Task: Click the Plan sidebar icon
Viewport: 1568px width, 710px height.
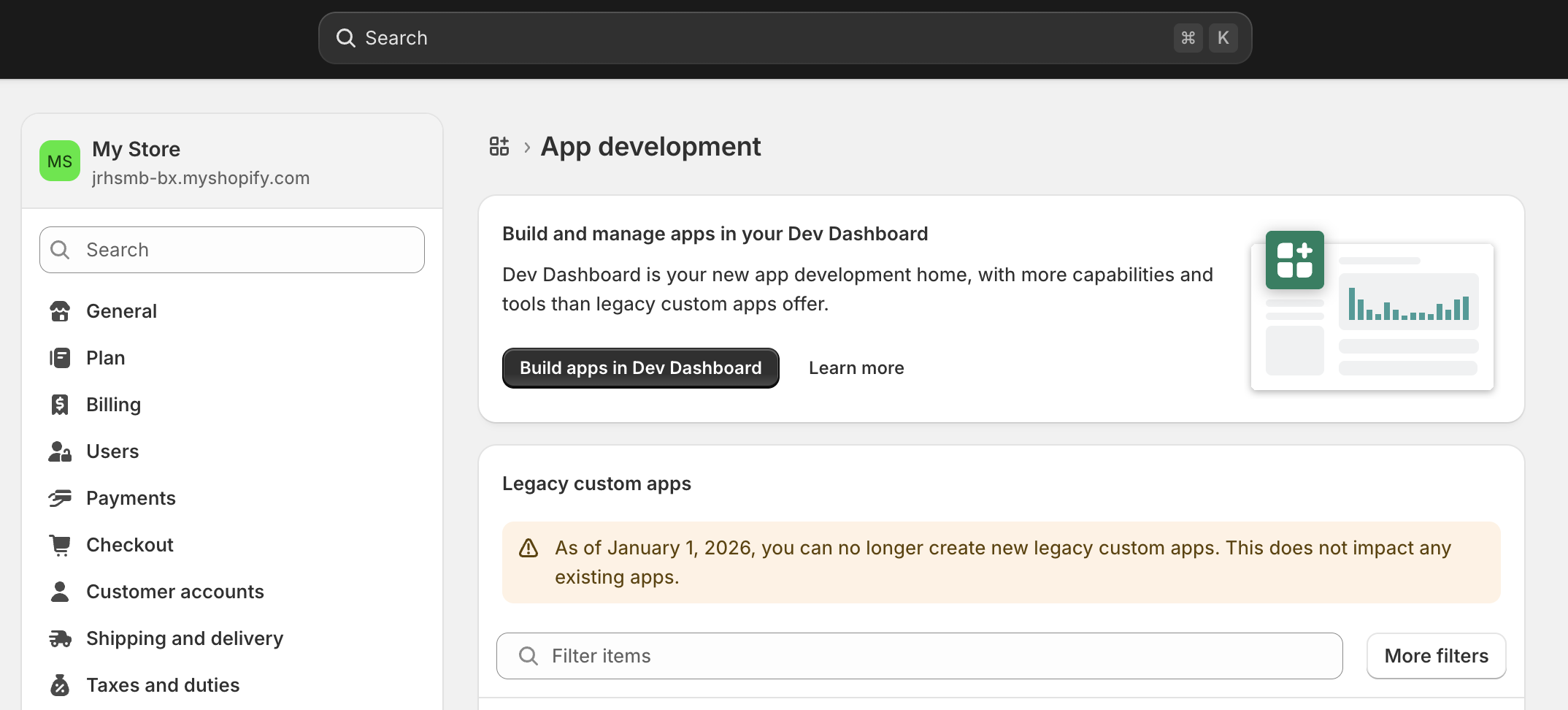Action: pyautogui.click(x=60, y=357)
